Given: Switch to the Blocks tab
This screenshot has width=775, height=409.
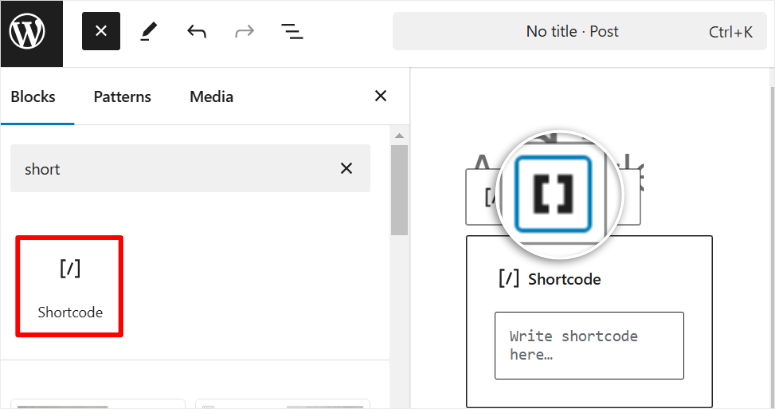Looking at the screenshot, I should click(33, 97).
